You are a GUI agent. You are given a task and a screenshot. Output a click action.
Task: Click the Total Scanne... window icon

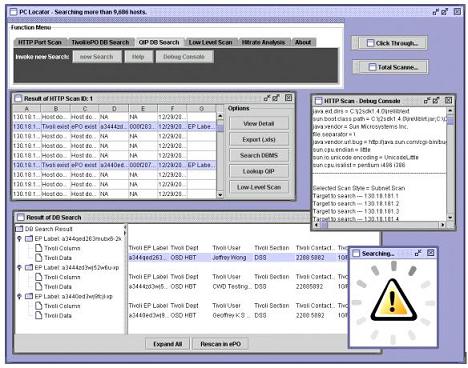[x=372, y=67]
